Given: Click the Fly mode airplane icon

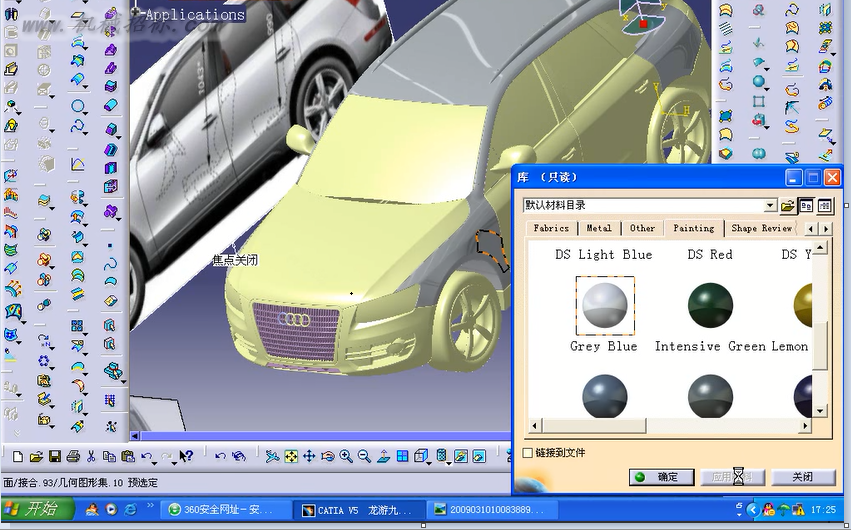Looking at the screenshot, I should pyautogui.click(x=272, y=457).
